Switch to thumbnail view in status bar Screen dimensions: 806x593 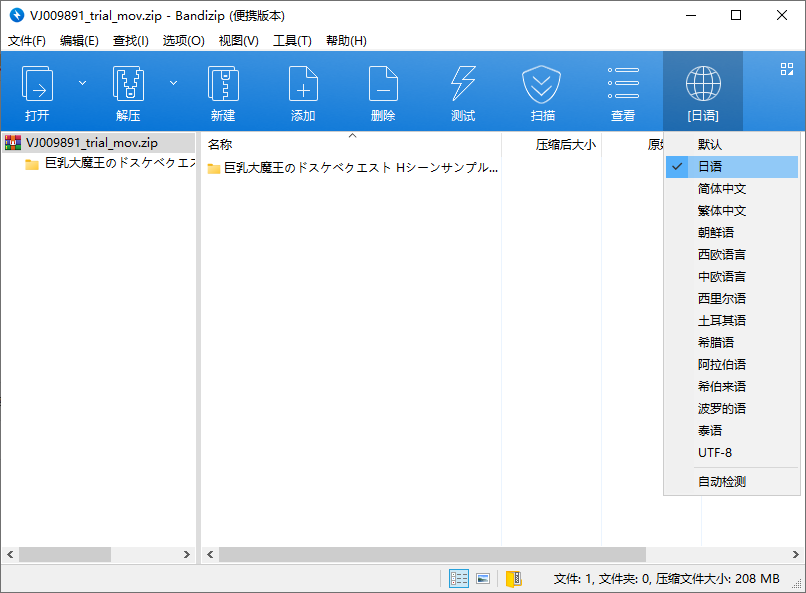pos(483,578)
